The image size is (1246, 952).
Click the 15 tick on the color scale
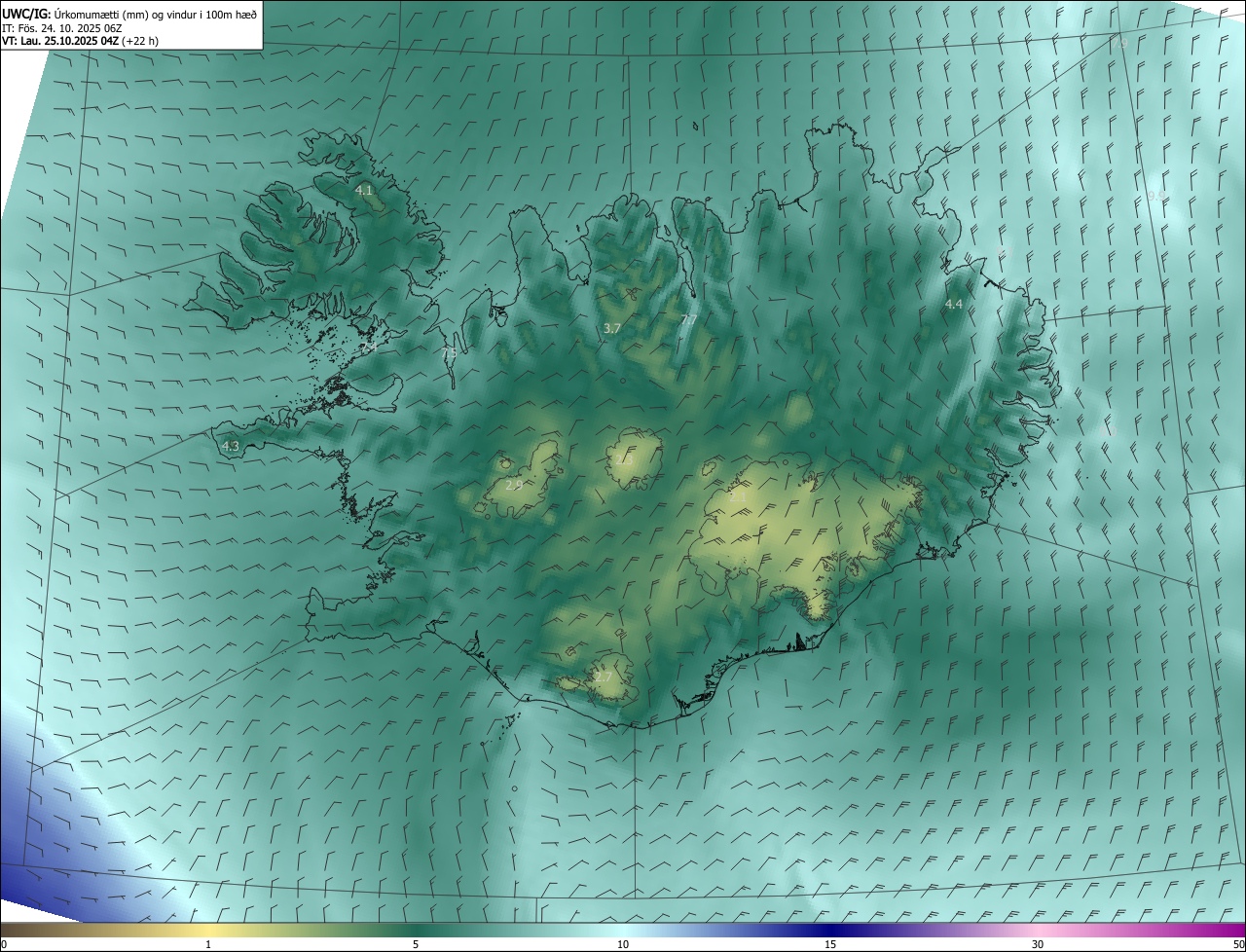pyautogui.click(x=830, y=944)
